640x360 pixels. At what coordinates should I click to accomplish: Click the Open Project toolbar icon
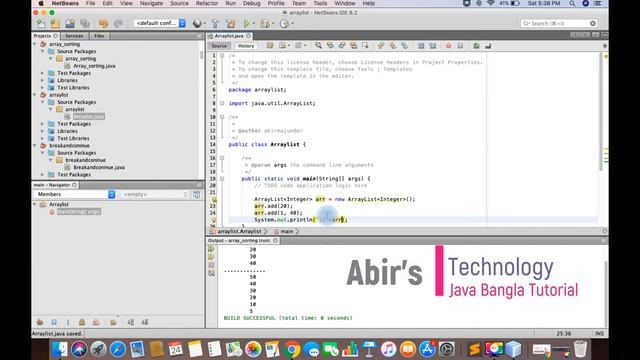[x=70, y=24]
